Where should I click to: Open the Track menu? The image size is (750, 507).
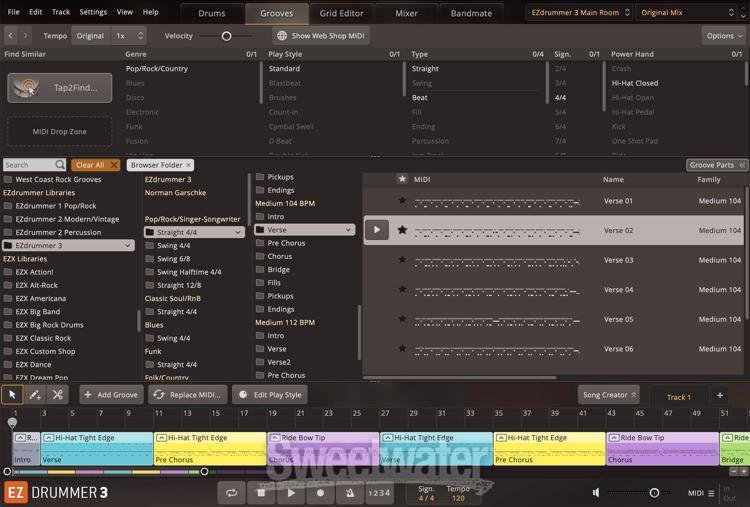tap(61, 12)
